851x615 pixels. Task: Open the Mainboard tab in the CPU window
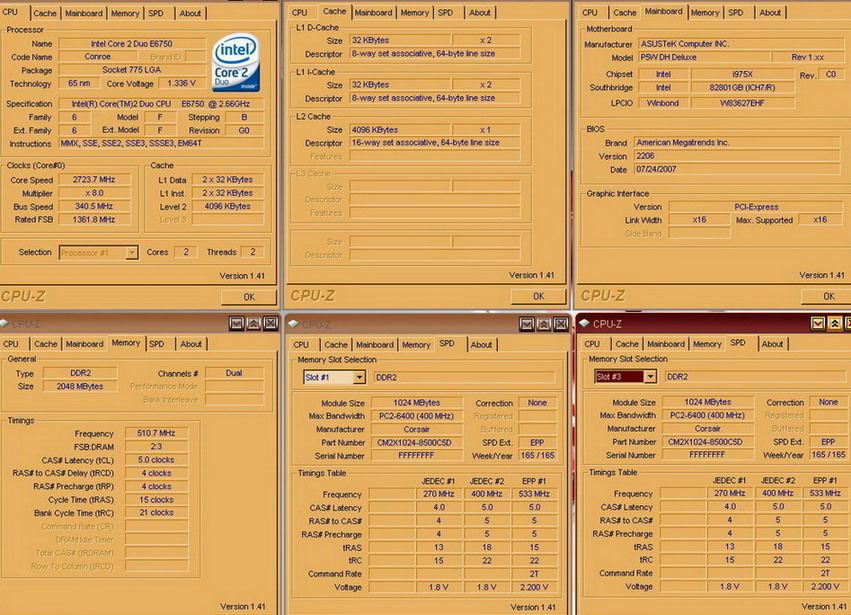coord(84,13)
